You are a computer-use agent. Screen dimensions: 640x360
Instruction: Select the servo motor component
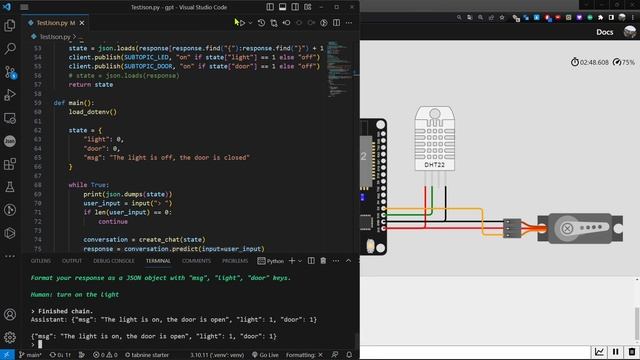[x=580, y=229]
